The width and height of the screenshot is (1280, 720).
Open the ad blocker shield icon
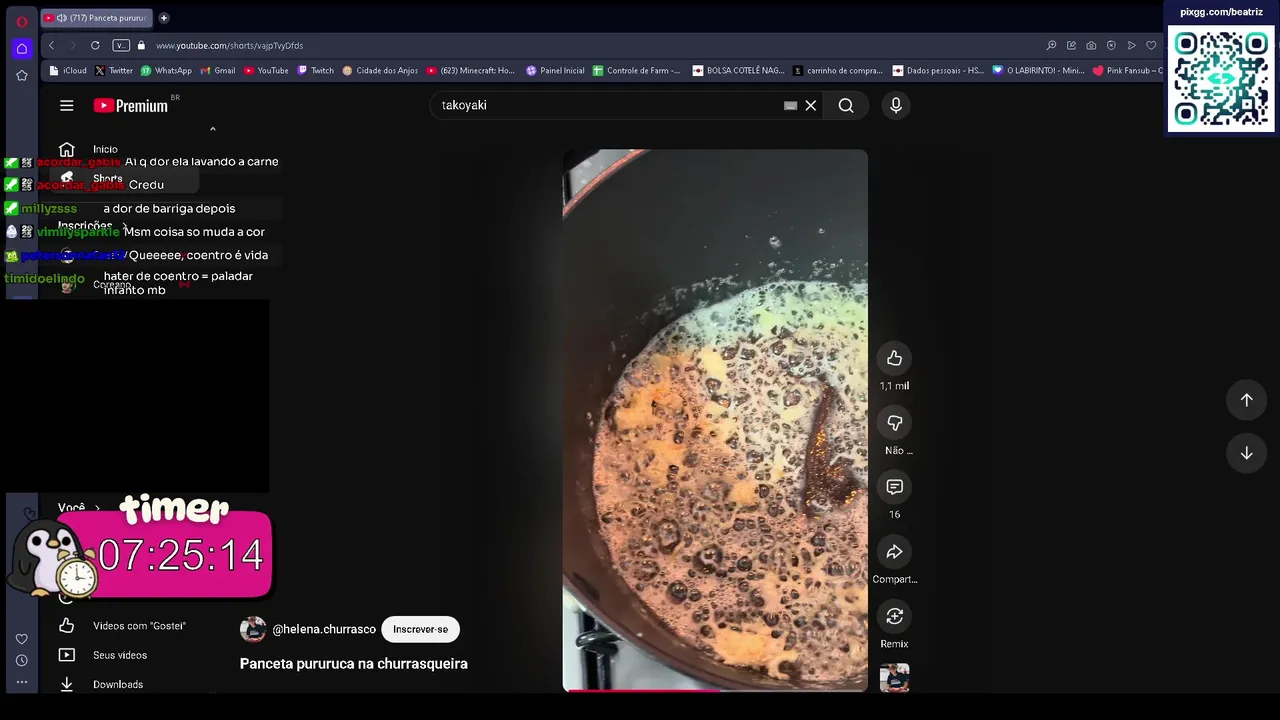pyautogui.click(x=1111, y=45)
